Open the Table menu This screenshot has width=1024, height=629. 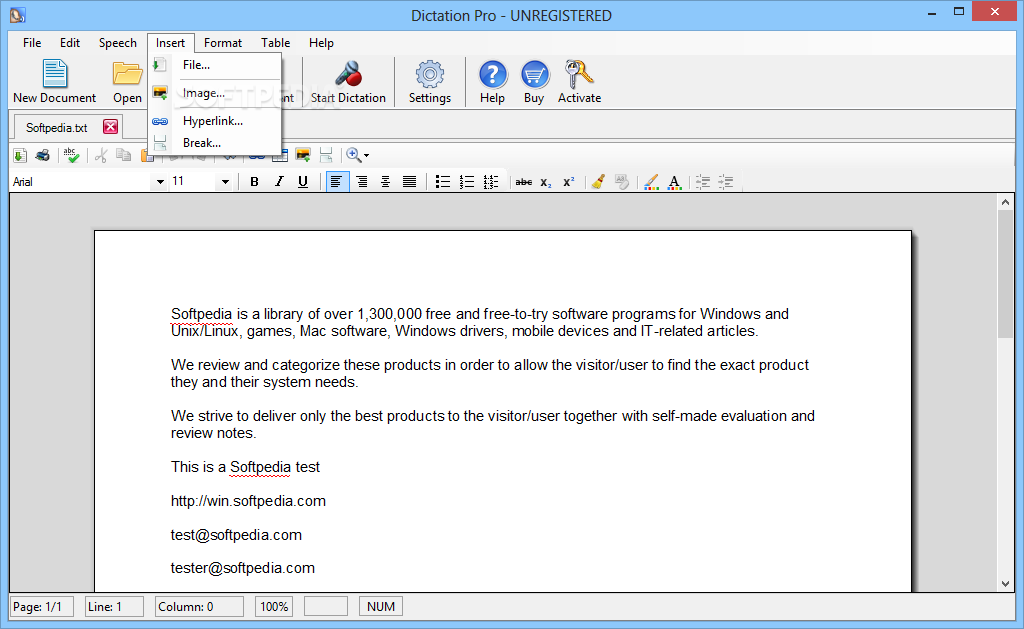coord(276,43)
